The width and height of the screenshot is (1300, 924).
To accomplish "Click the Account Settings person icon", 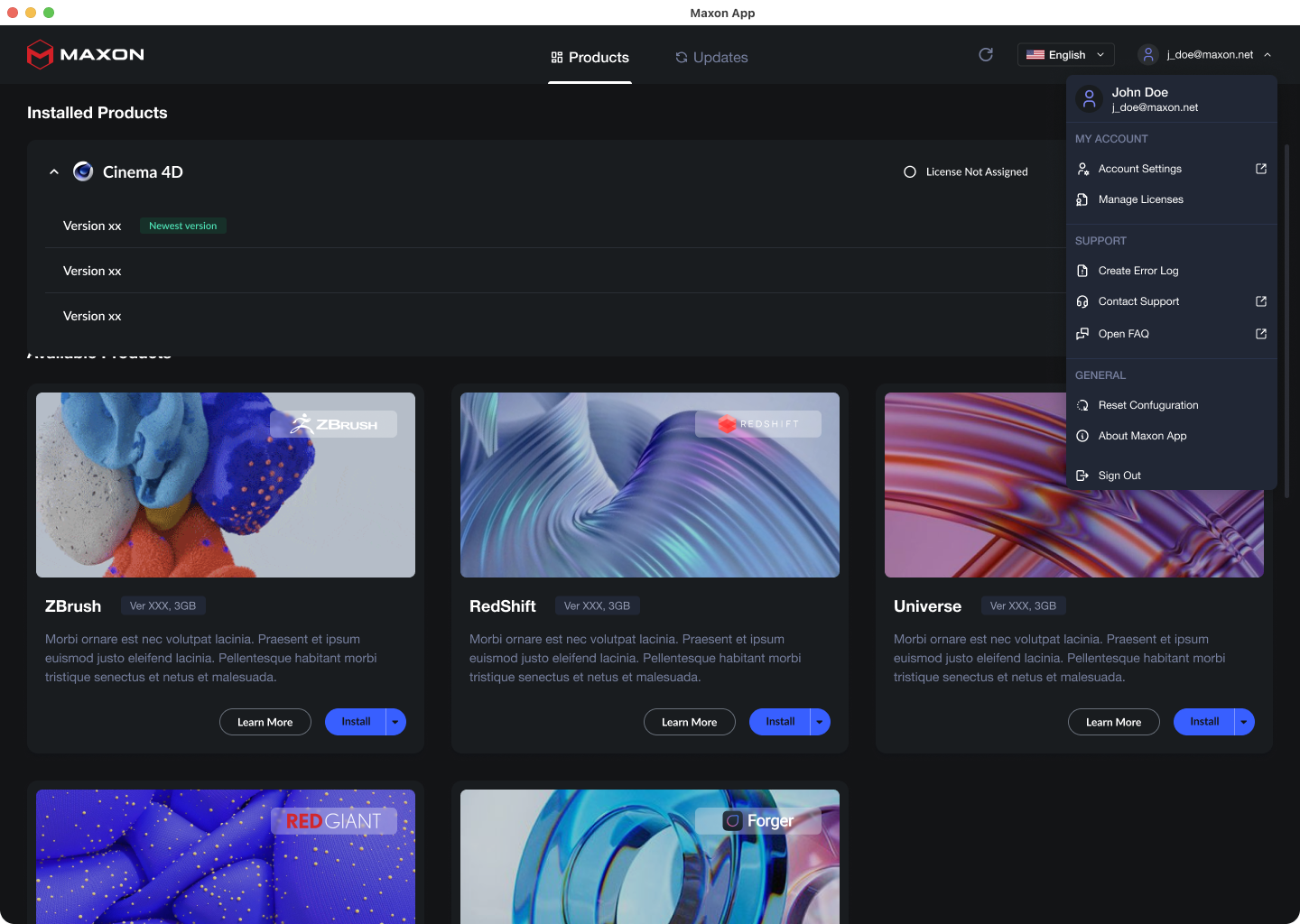I will point(1082,169).
